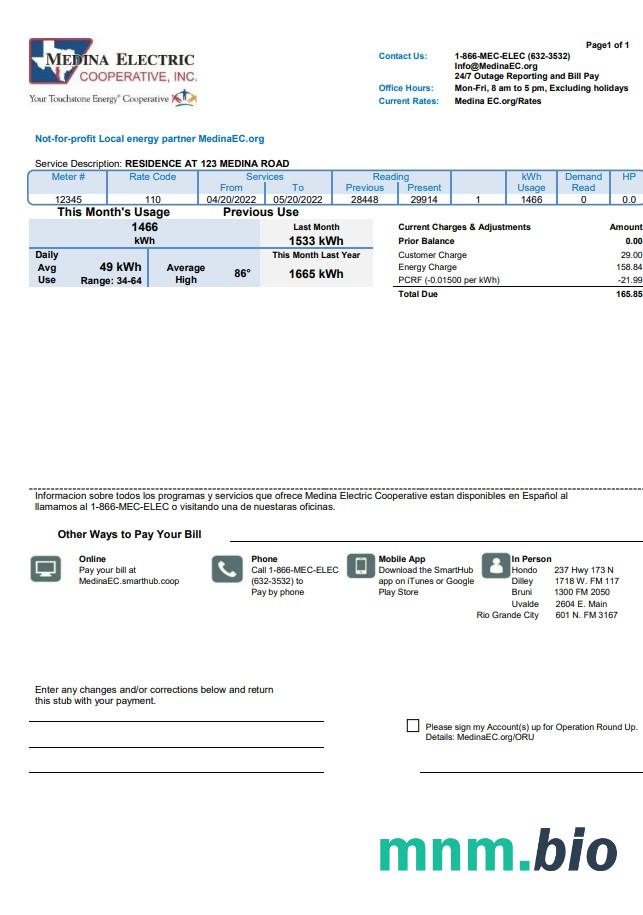Click the kWh Usage column header
Viewport: 643px width, 915px height.
pos(531,182)
